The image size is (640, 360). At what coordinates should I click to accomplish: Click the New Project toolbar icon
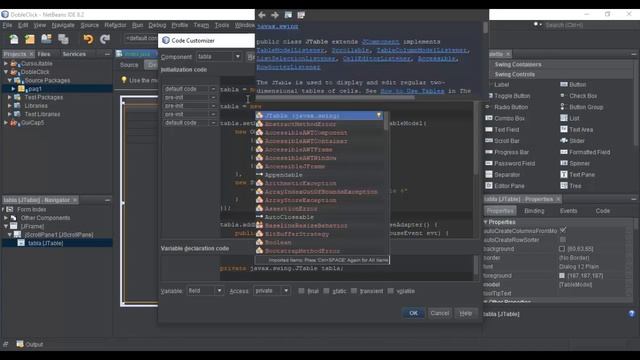click(x=30, y=39)
